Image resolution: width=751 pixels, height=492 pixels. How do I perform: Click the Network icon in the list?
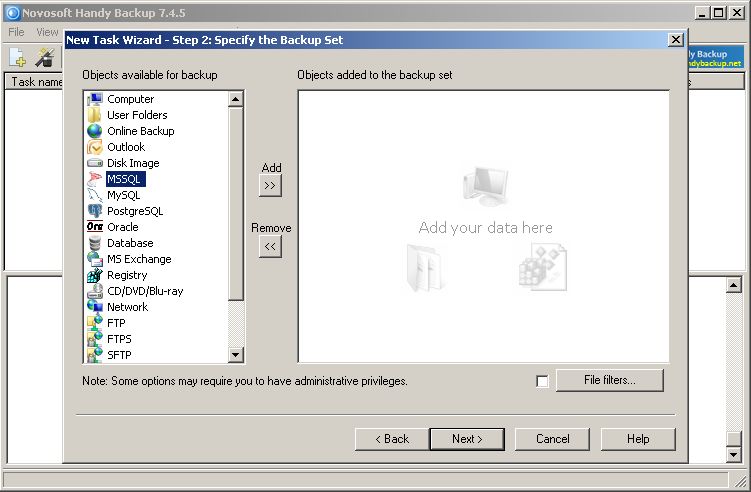pos(95,307)
